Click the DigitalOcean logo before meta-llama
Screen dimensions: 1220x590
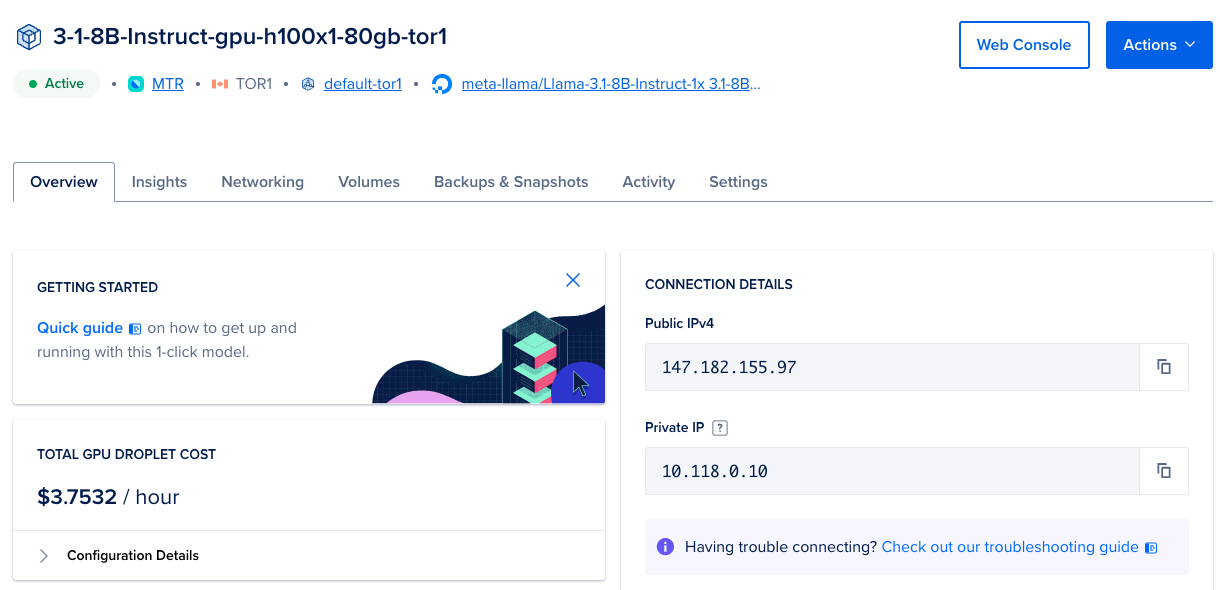pyautogui.click(x=441, y=84)
